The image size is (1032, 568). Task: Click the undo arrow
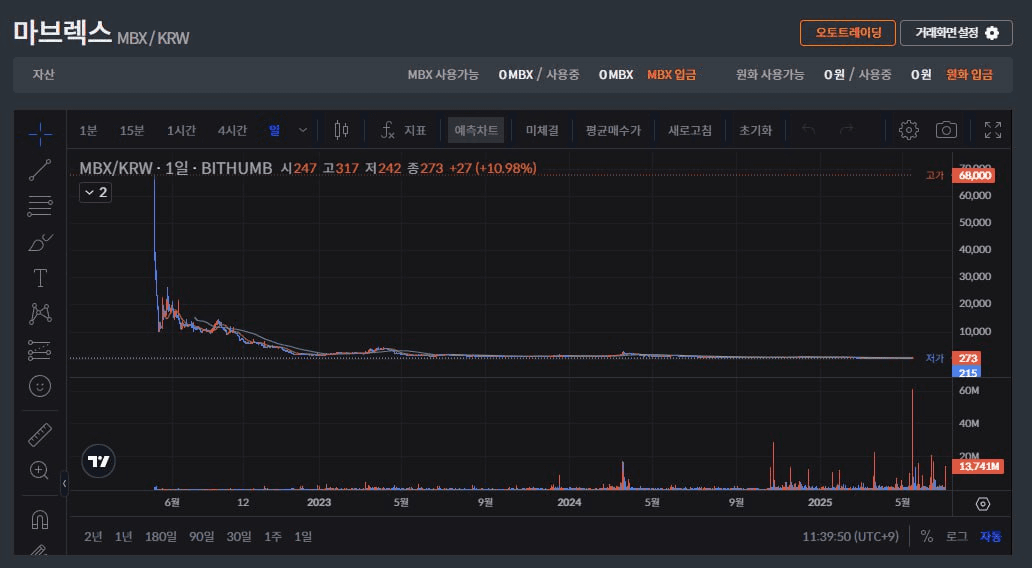coord(808,130)
